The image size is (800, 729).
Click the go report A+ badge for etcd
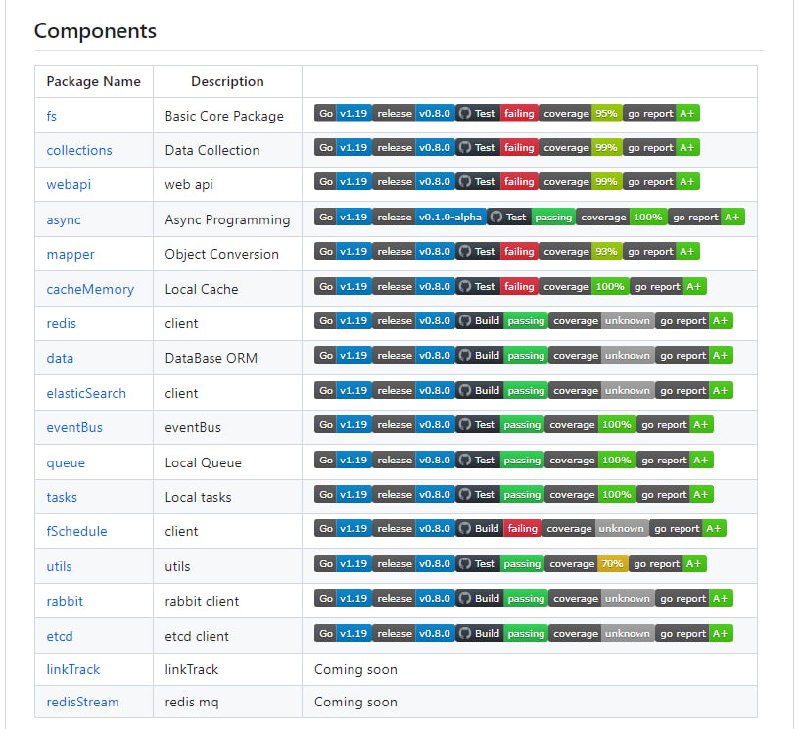point(693,633)
